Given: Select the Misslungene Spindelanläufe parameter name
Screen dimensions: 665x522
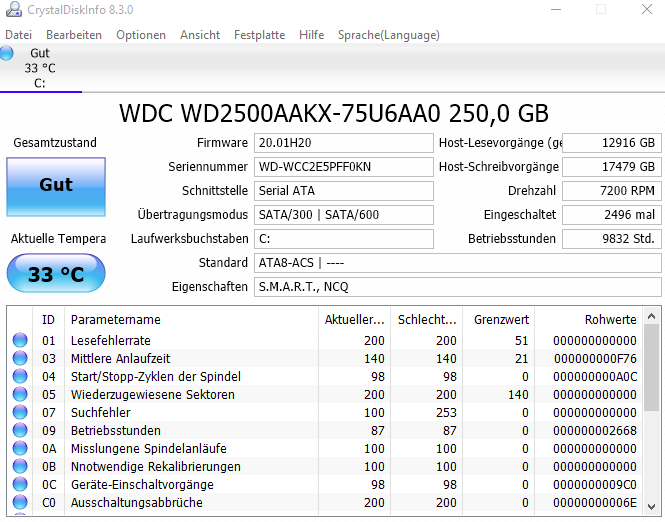Looking at the screenshot, I should [148, 449].
